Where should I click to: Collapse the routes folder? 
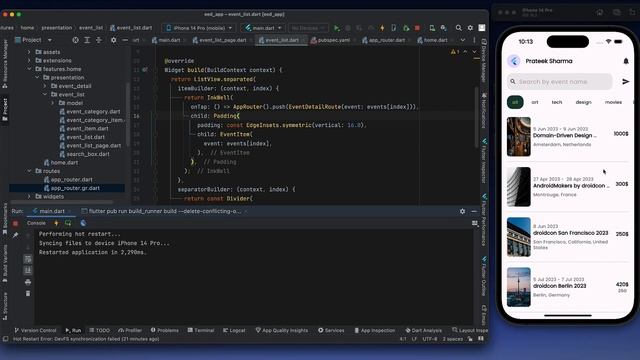pyautogui.click(x=29, y=171)
